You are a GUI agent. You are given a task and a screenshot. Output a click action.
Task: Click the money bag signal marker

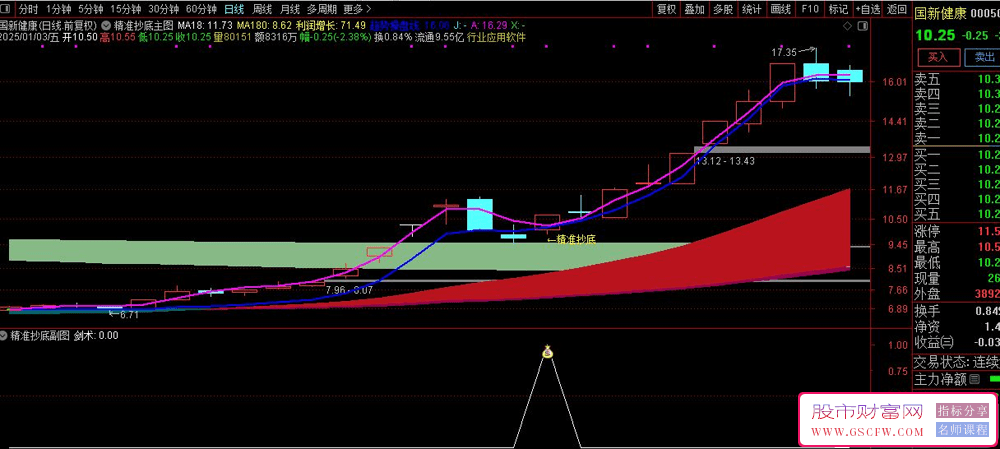(x=547, y=351)
